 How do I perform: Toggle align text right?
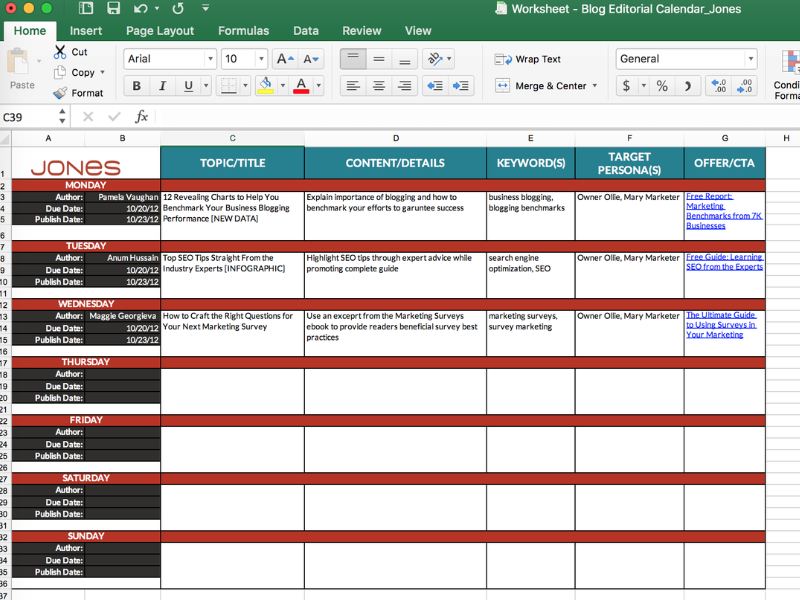405,85
